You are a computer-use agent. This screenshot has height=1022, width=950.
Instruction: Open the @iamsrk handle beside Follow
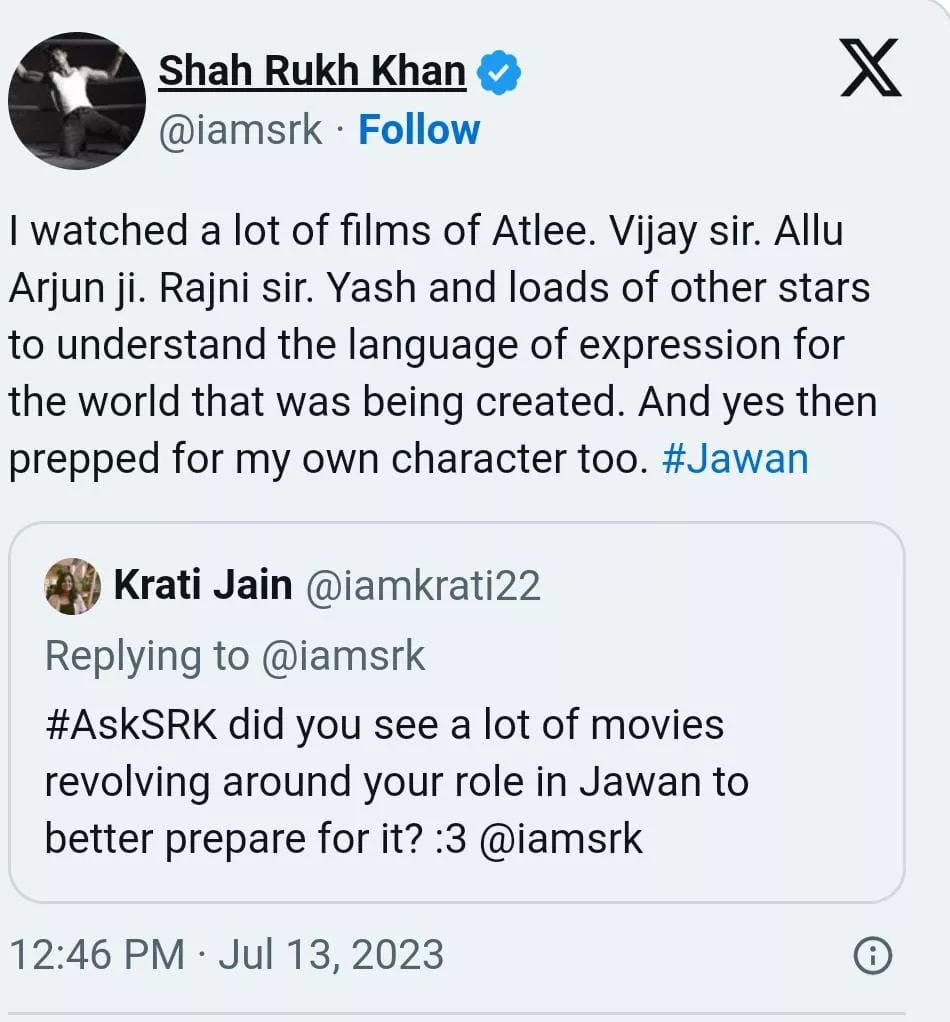[x=240, y=130]
